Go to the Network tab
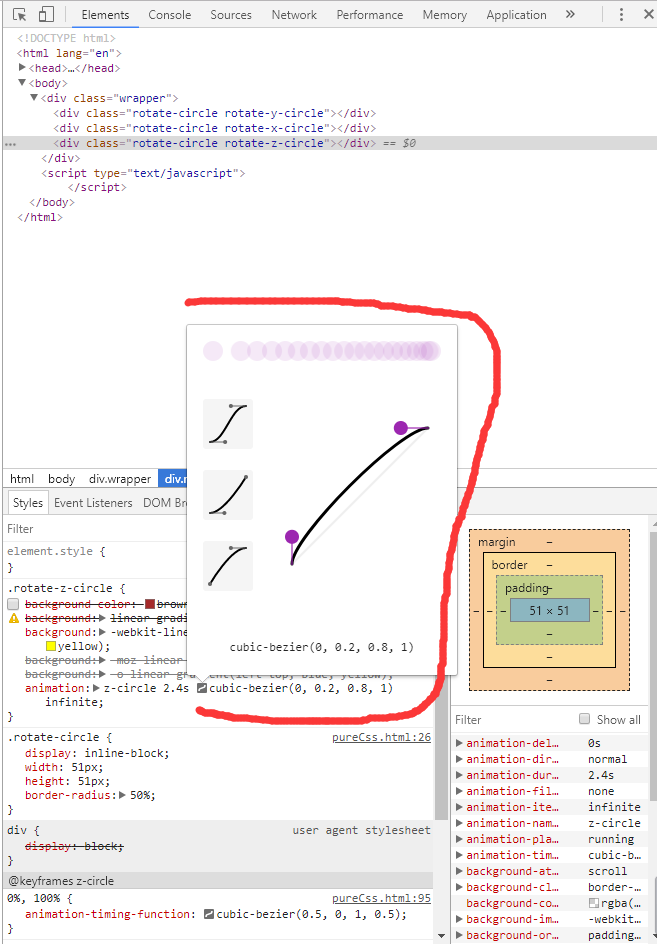 click(x=294, y=15)
